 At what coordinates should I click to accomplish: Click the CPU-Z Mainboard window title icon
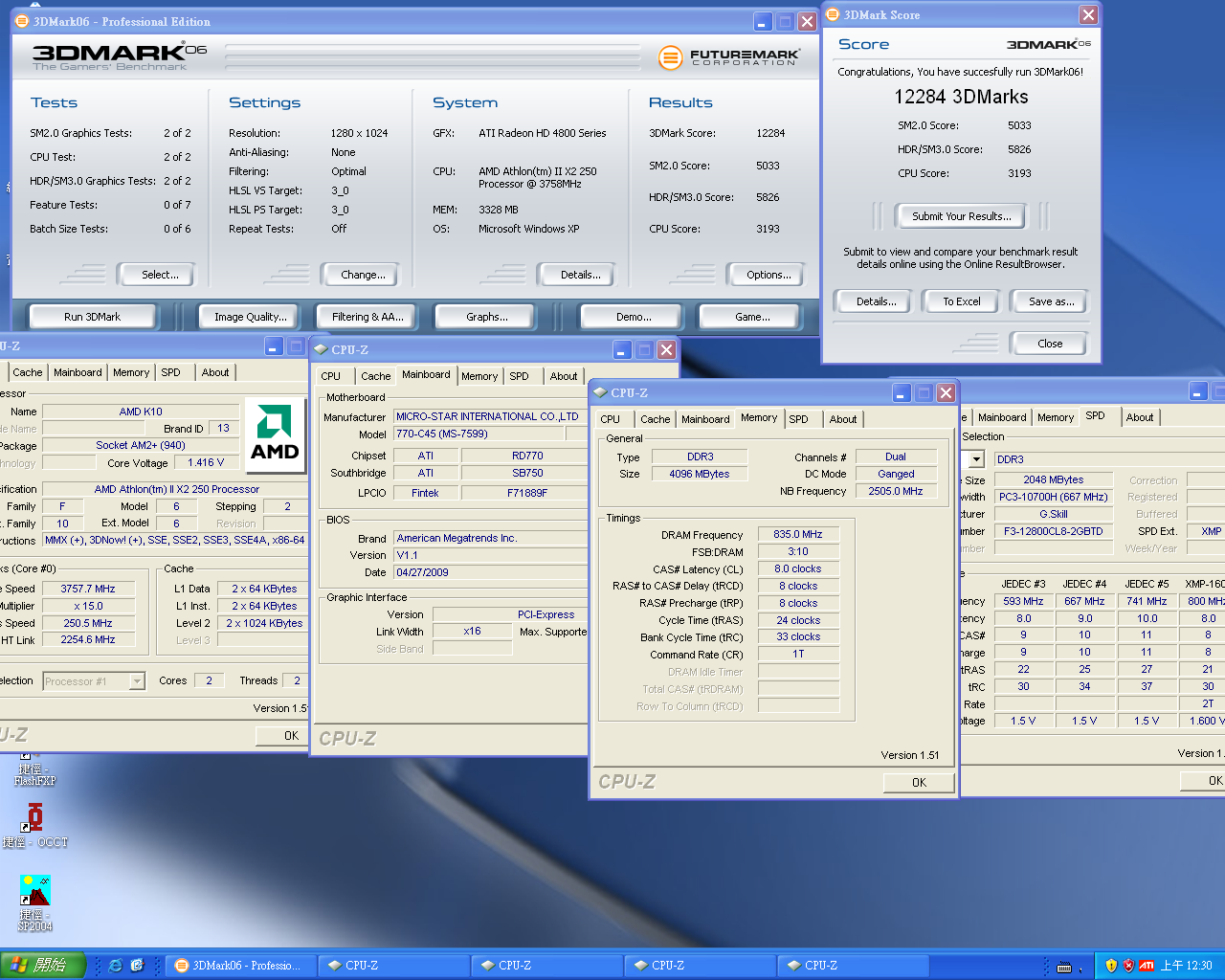pyautogui.click(x=322, y=349)
